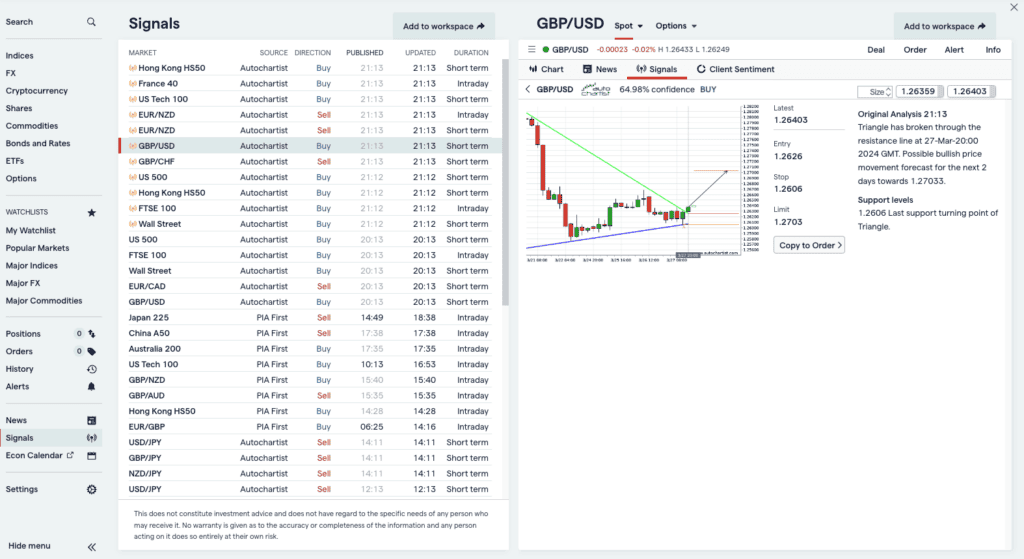Open hamburger menu beside GBP/USD ticker

click(x=532, y=49)
